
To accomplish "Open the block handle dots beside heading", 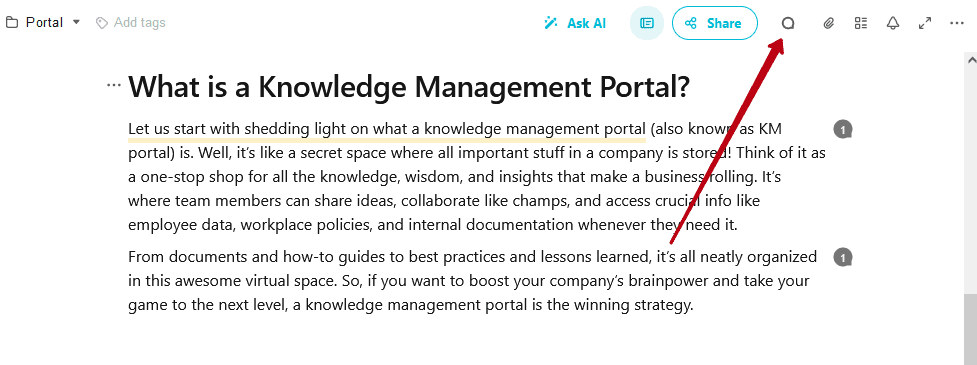I will point(113,85).
